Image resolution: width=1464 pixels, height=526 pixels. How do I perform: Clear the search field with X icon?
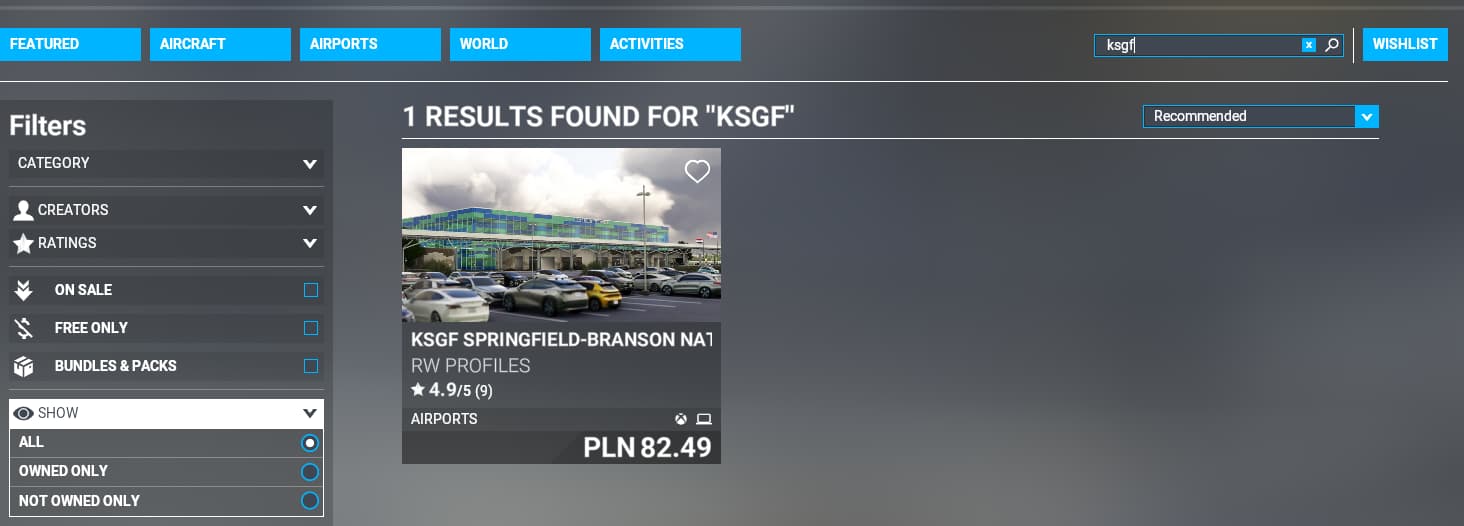(x=1308, y=45)
